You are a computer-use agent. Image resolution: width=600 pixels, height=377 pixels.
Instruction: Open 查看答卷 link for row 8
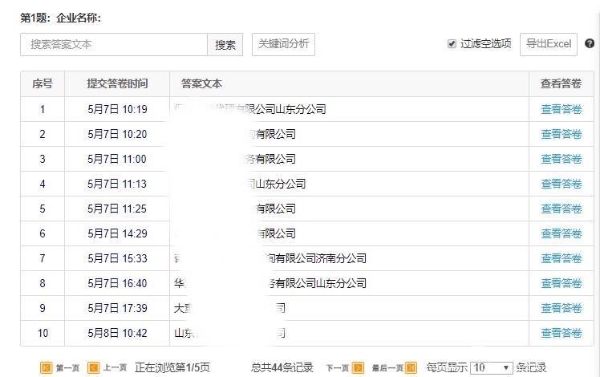(x=561, y=284)
